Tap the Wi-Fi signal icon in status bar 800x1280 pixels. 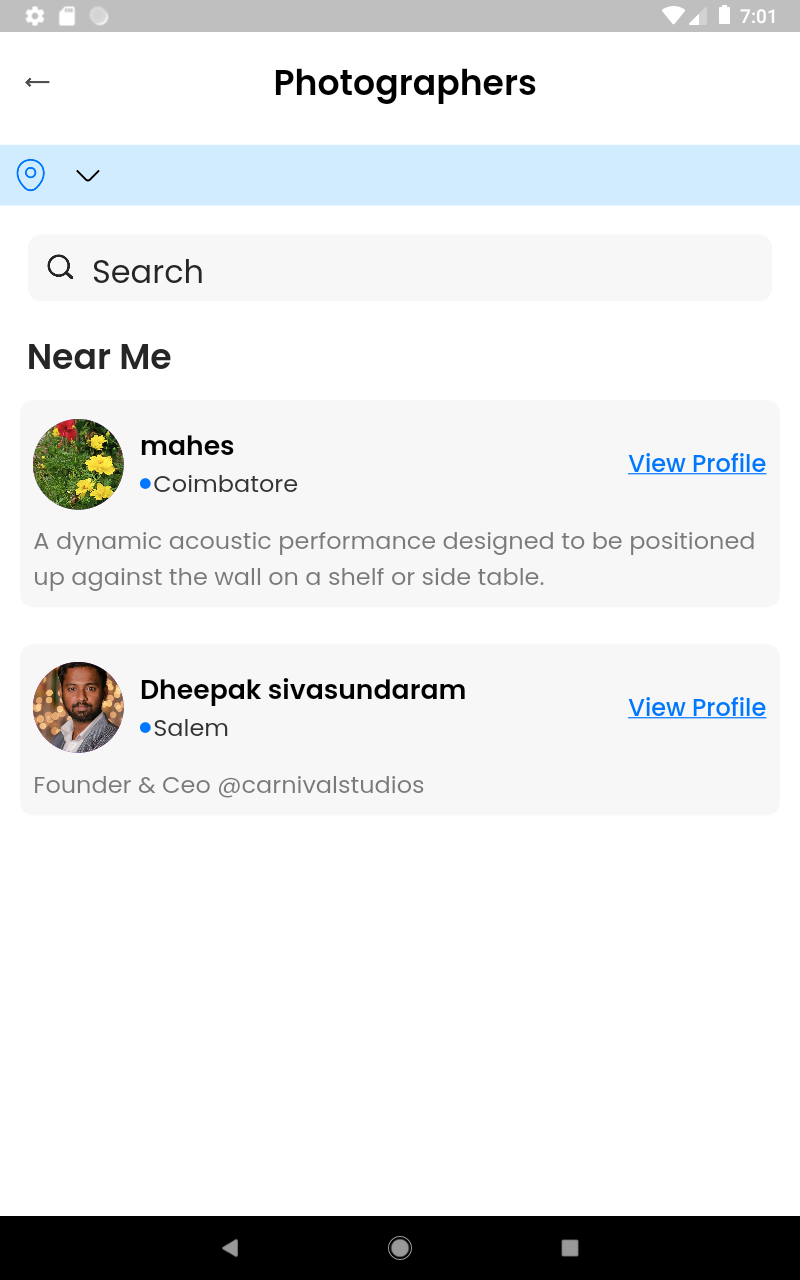[x=673, y=16]
